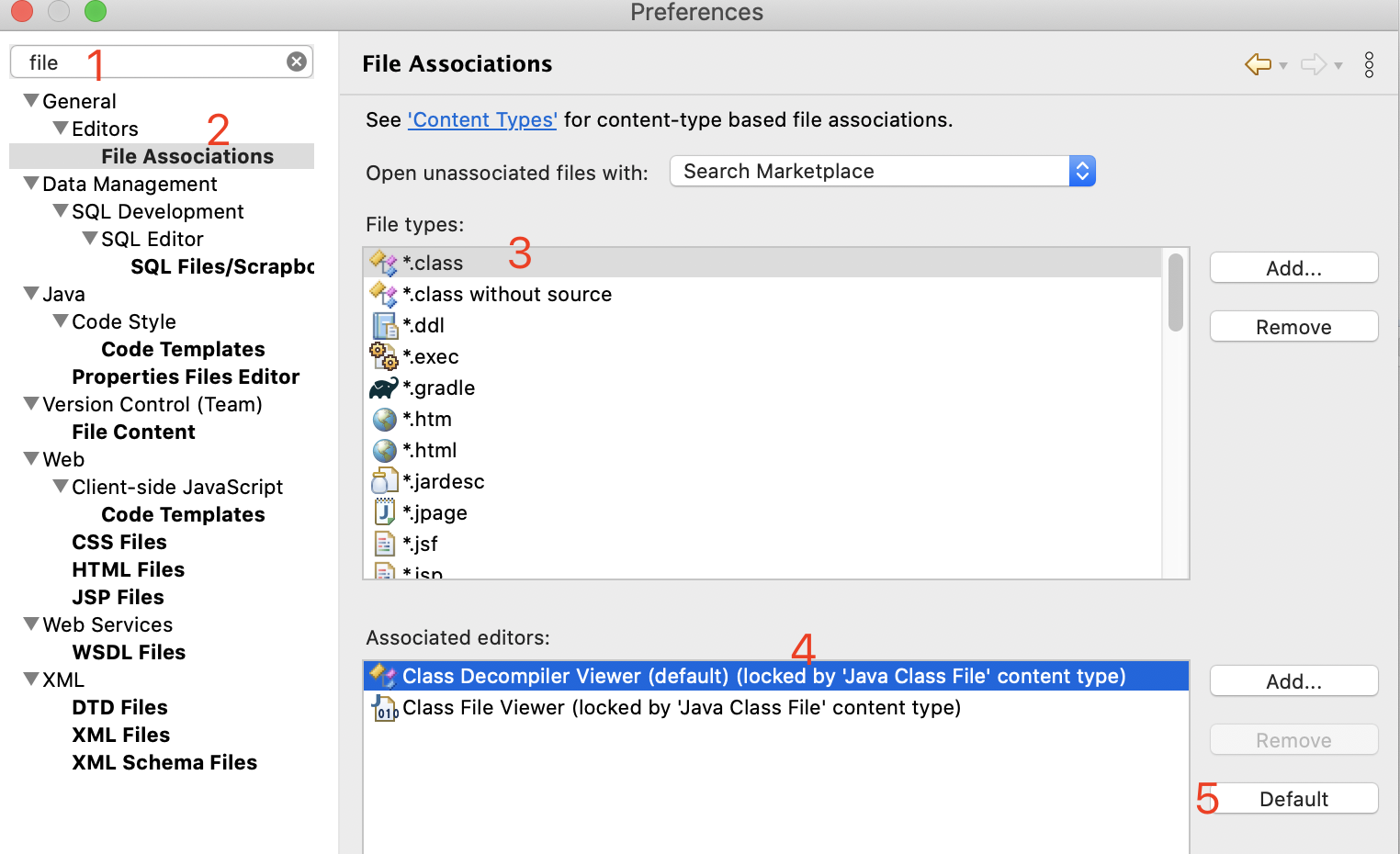Screen dimensions: 1400x854
Task: Open the 'Open unassociated files with' dropdown
Action: [1081, 171]
